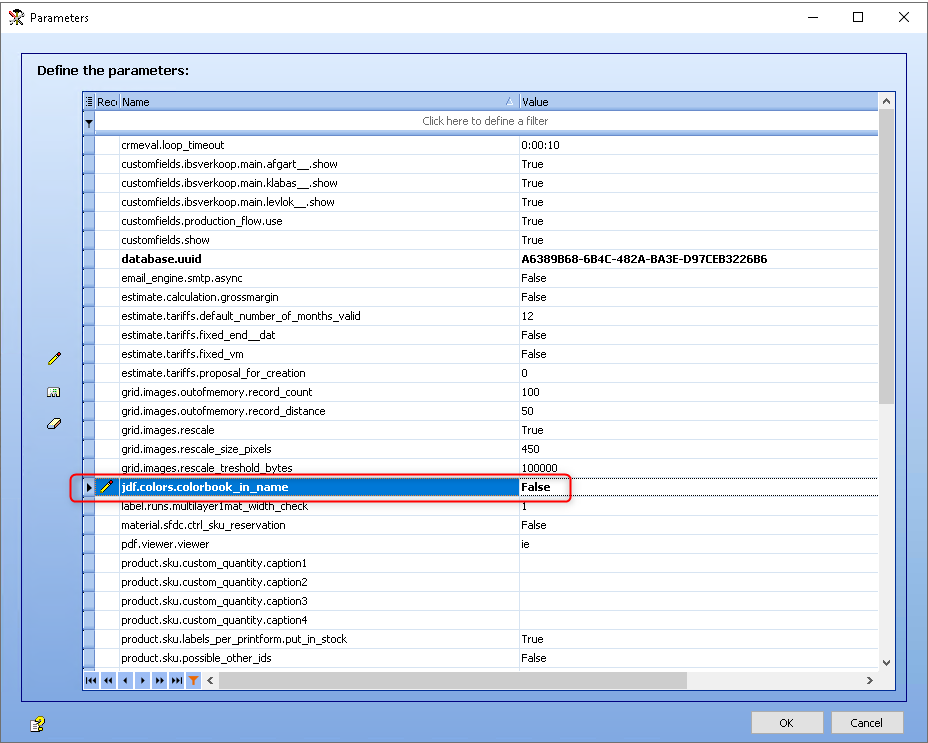Click the Cancel button
The image size is (928, 743).
click(866, 722)
